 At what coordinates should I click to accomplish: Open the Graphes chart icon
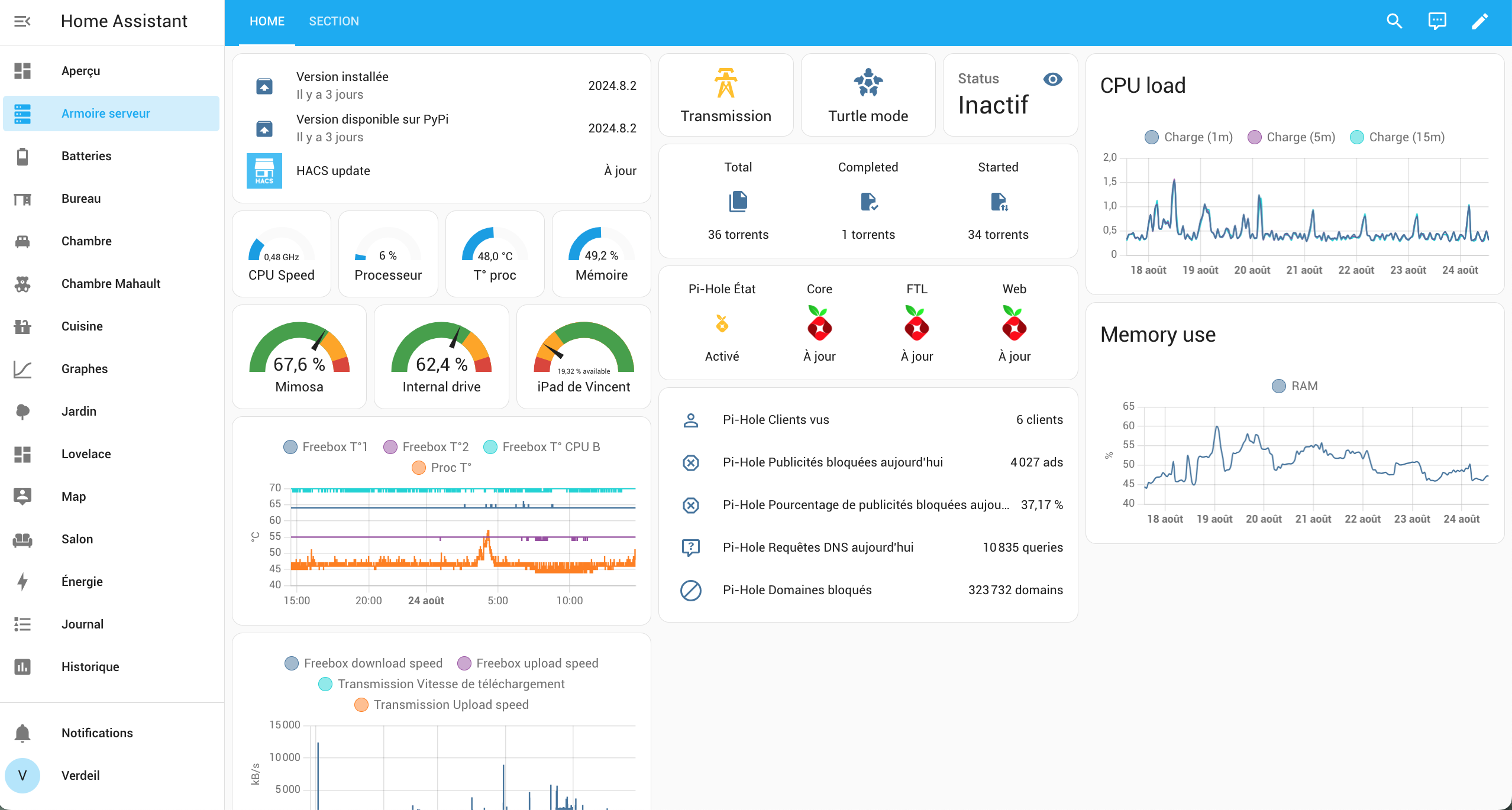22,369
